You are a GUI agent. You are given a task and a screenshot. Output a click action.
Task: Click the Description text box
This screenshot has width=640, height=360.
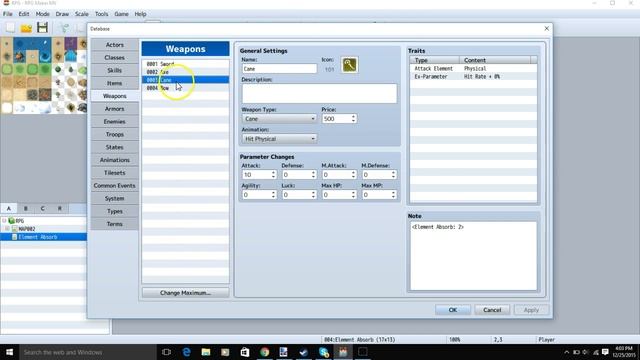[x=319, y=93]
